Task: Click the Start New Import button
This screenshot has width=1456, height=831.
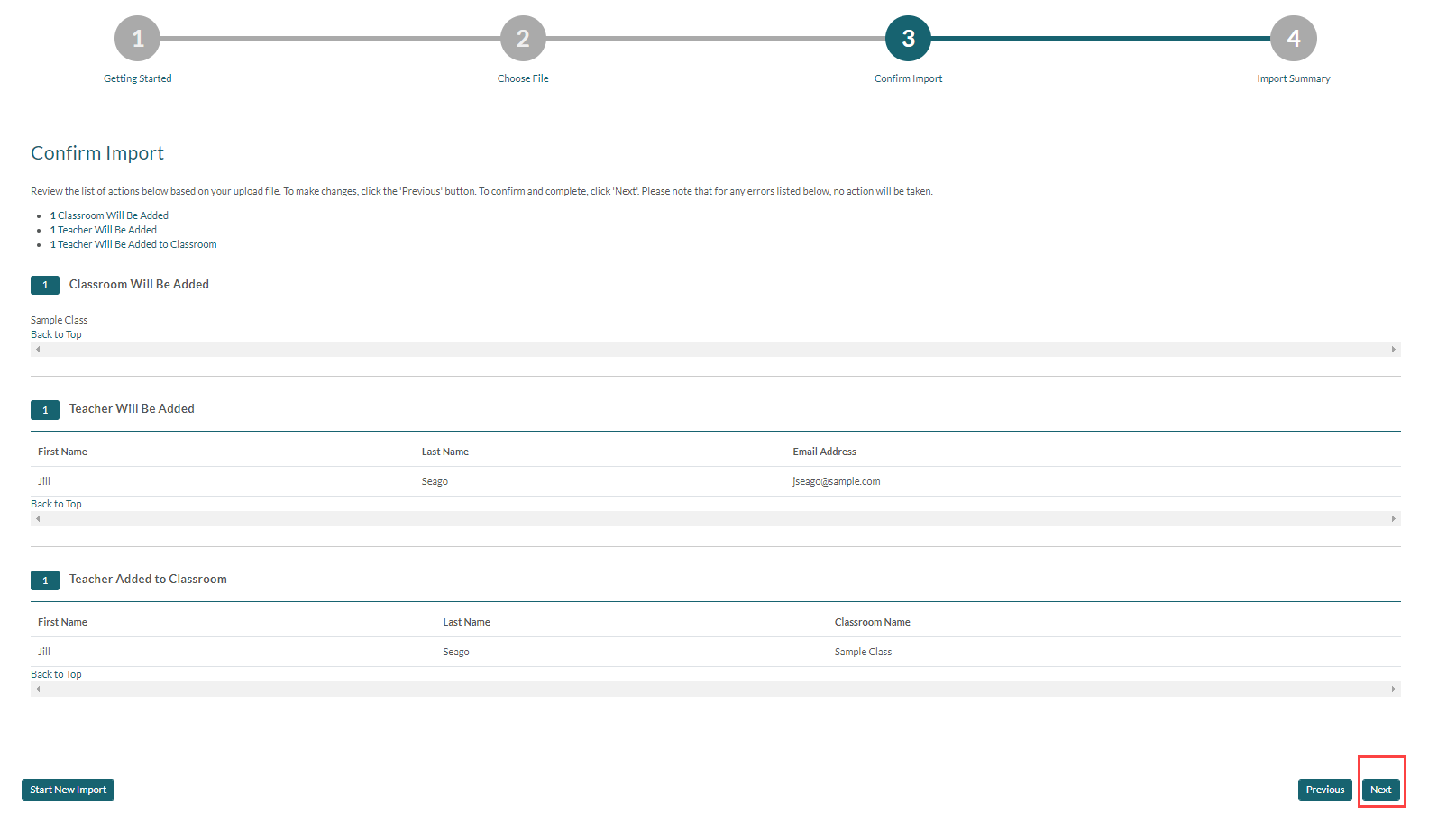Action: click(x=68, y=790)
